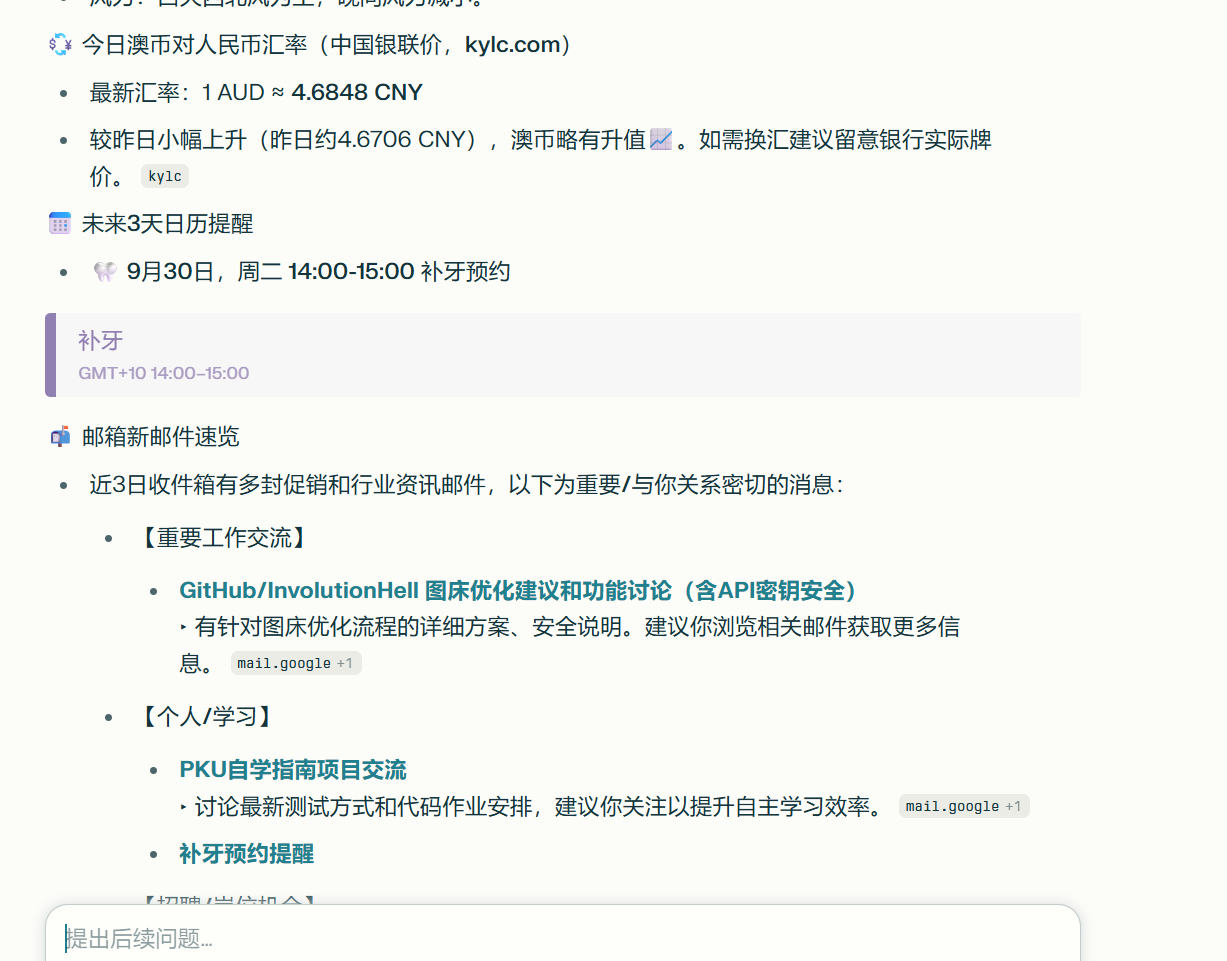Open the PKU自学指南项目交流 link
Image resolution: width=1227 pixels, height=961 pixels.
(293, 769)
